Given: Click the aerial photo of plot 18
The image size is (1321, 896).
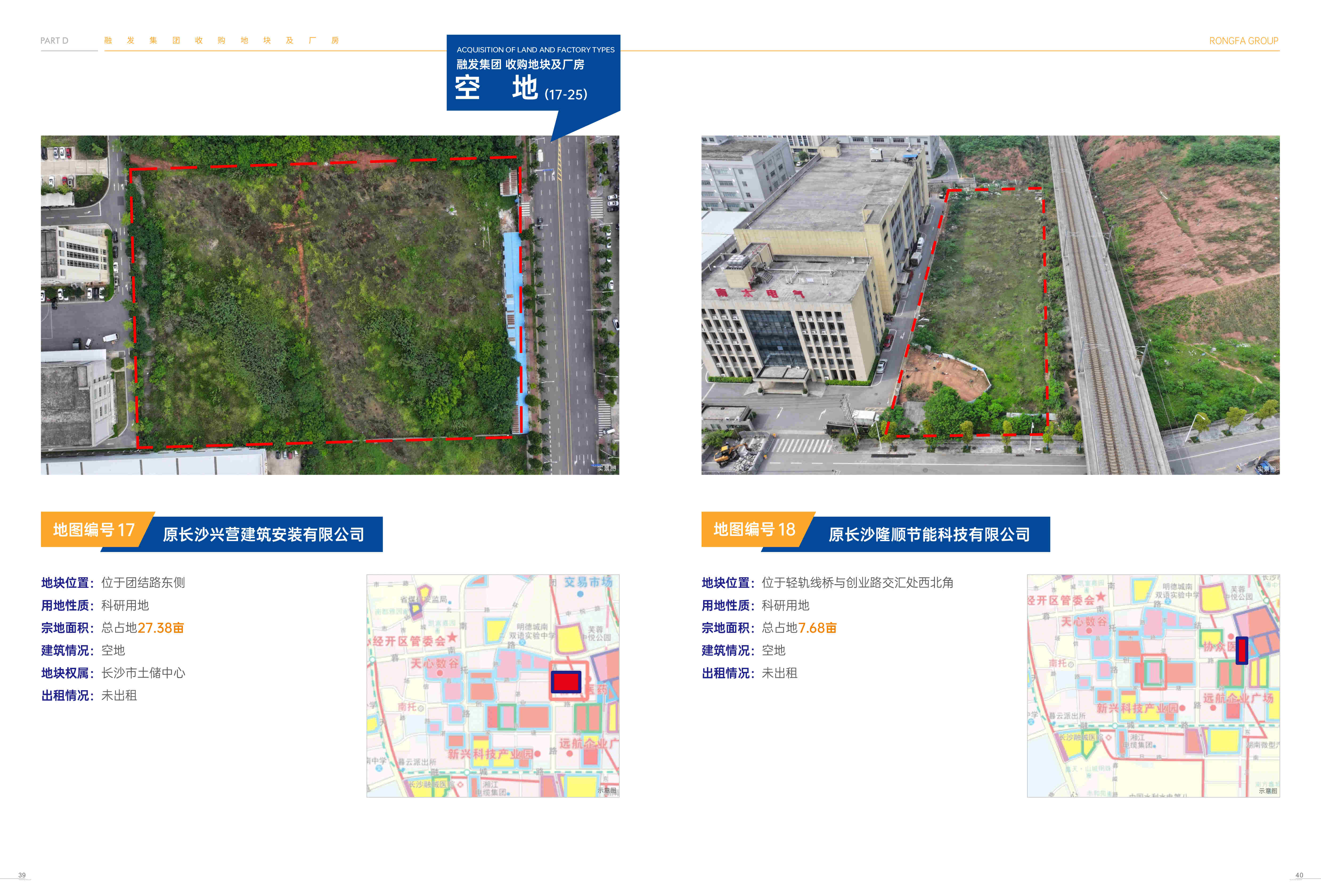Looking at the screenshot, I should (x=990, y=305).
